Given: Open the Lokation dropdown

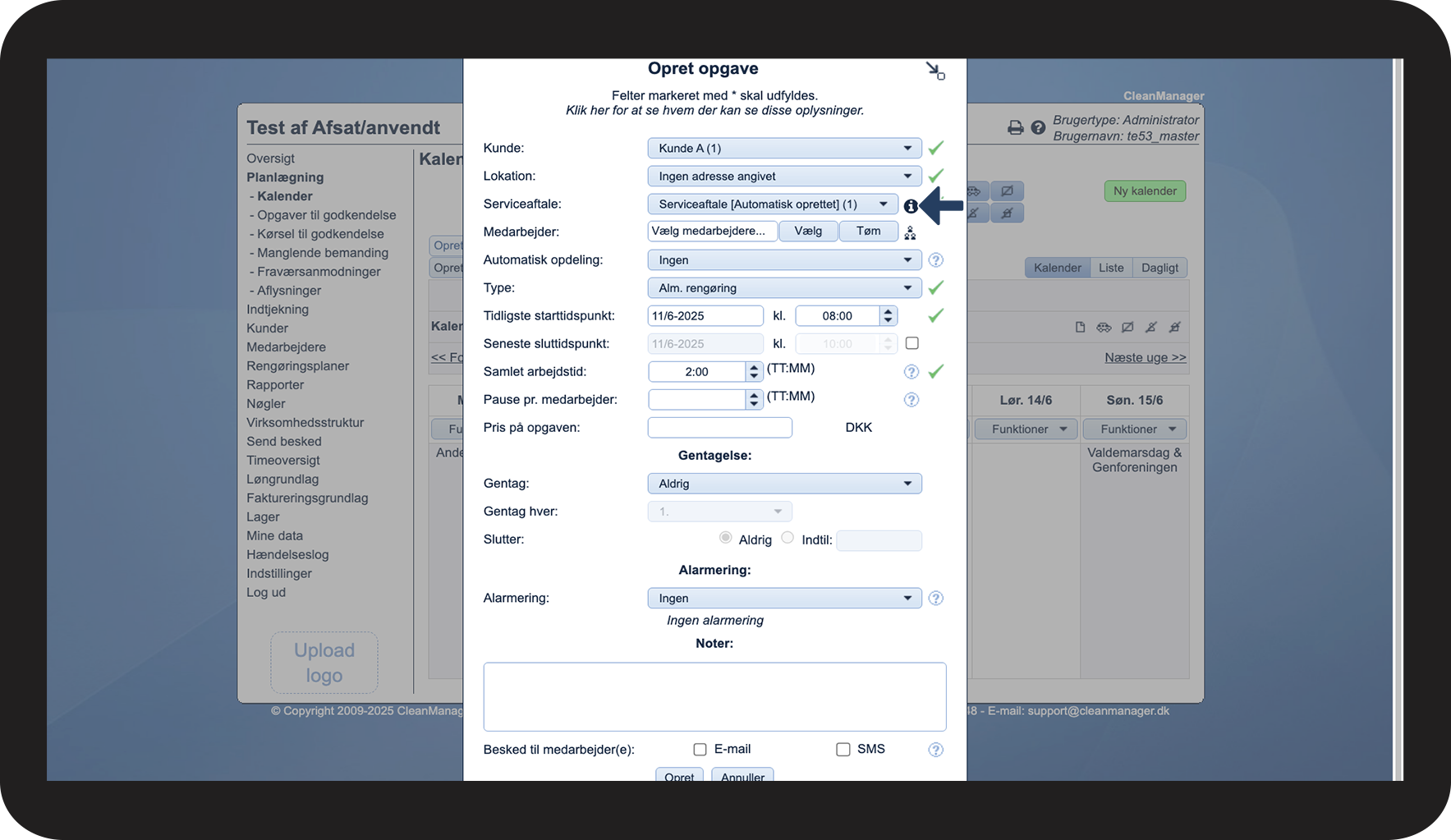Looking at the screenshot, I should click(x=784, y=177).
